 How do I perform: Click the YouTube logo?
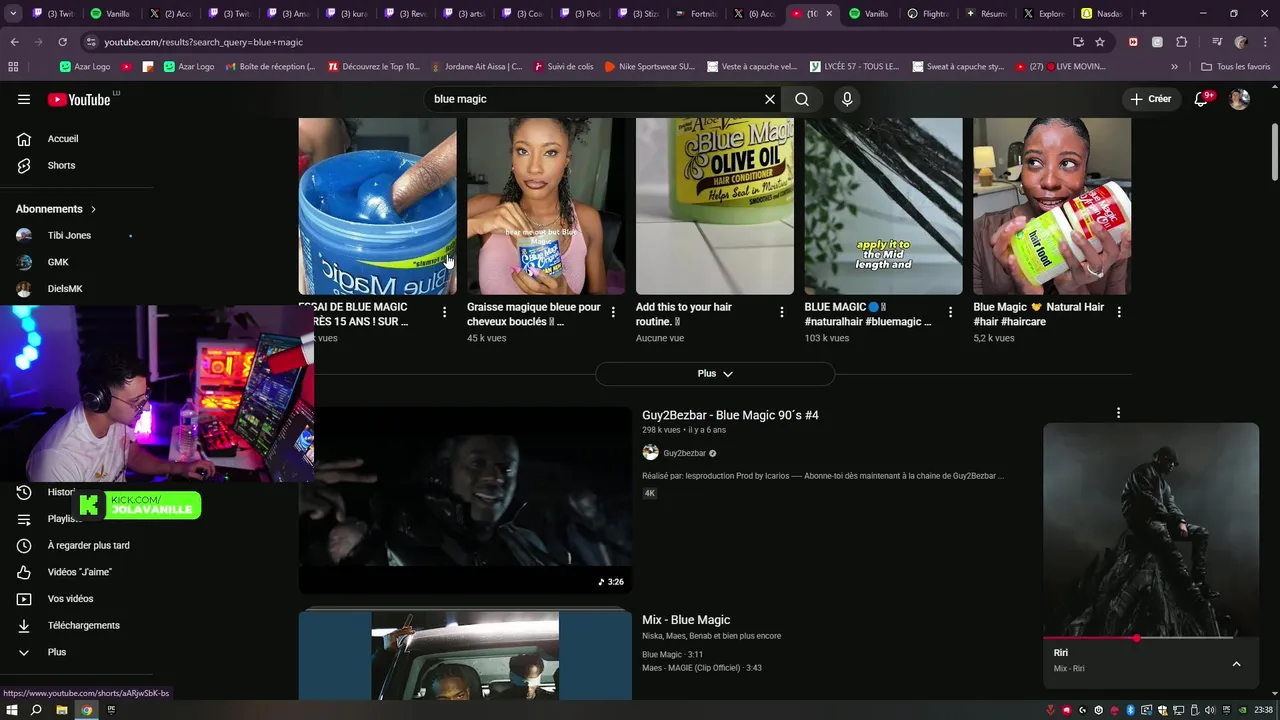click(79, 99)
